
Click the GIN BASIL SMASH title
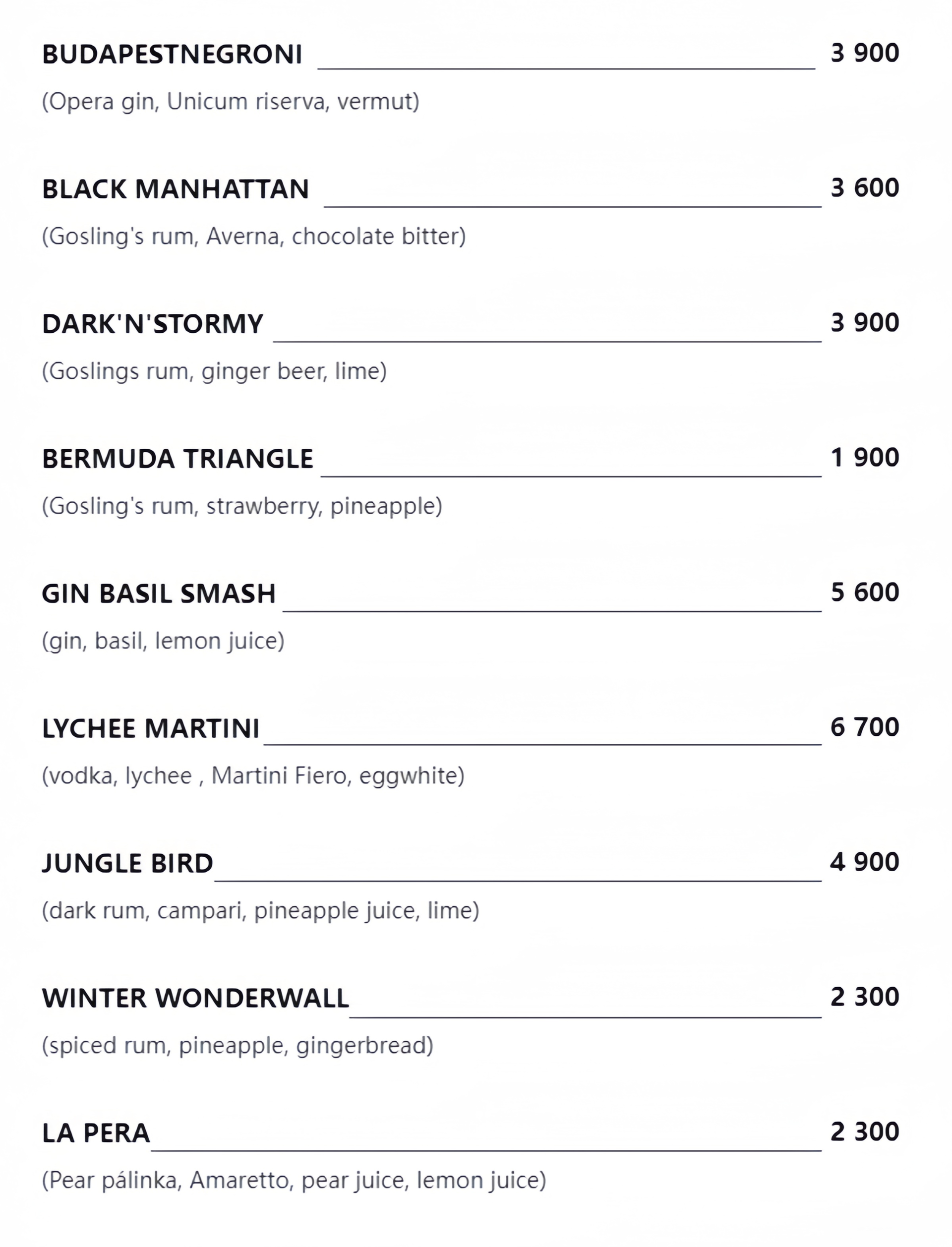[x=159, y=594]
